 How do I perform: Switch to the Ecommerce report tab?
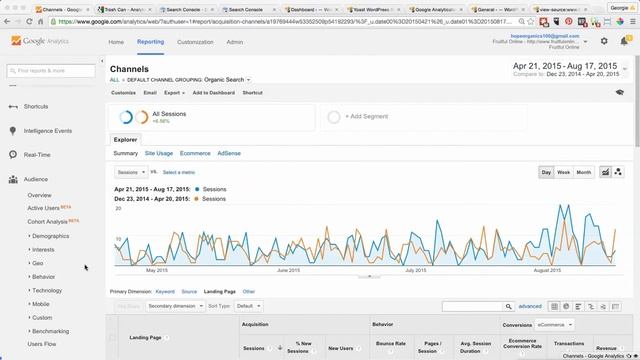pyautogui.click(x=195, y=153)
